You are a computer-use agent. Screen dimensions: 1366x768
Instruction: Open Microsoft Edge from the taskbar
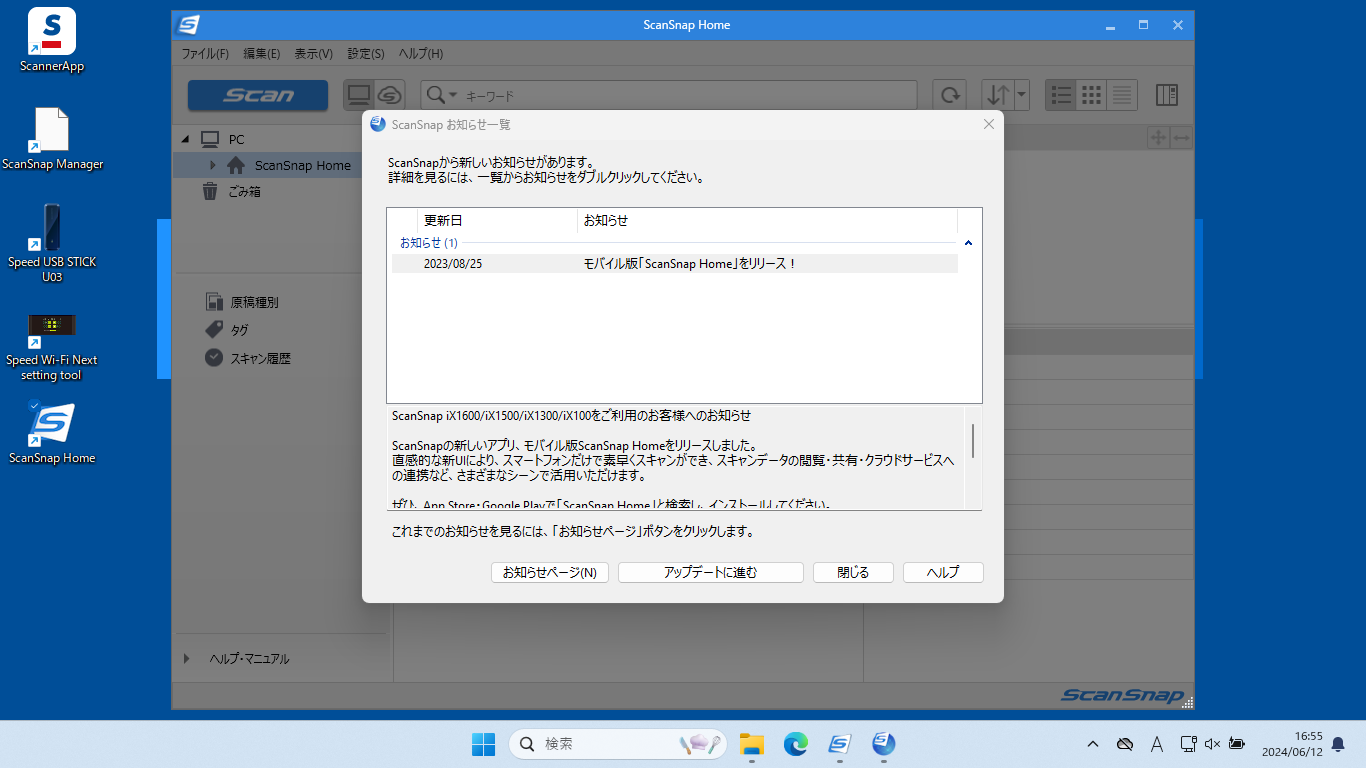pyautogui.click(x=795, y=744)
